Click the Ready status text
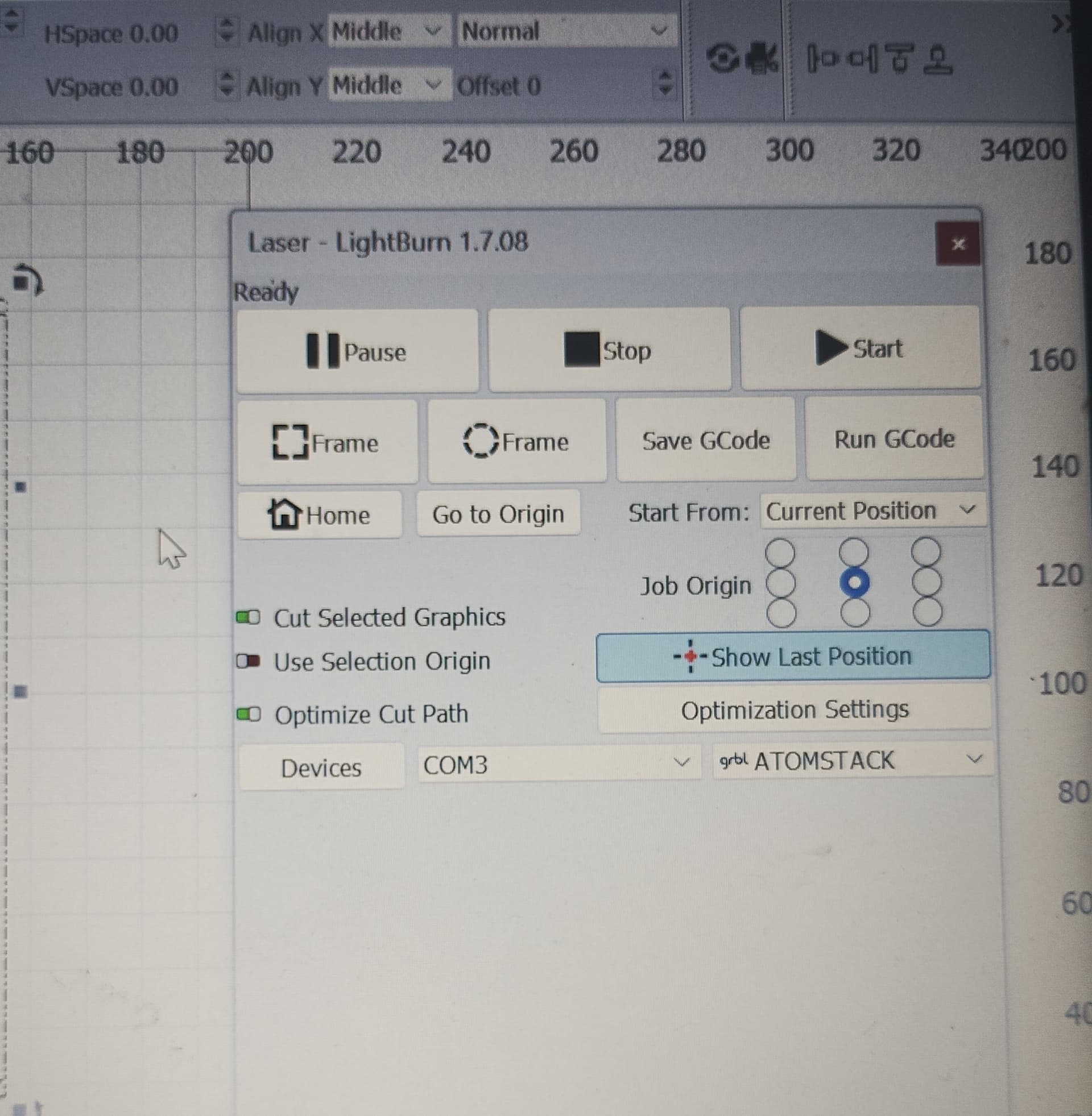Viewport: 1092px width, 1116px height. pyautogui.click(x=266, y=292)
